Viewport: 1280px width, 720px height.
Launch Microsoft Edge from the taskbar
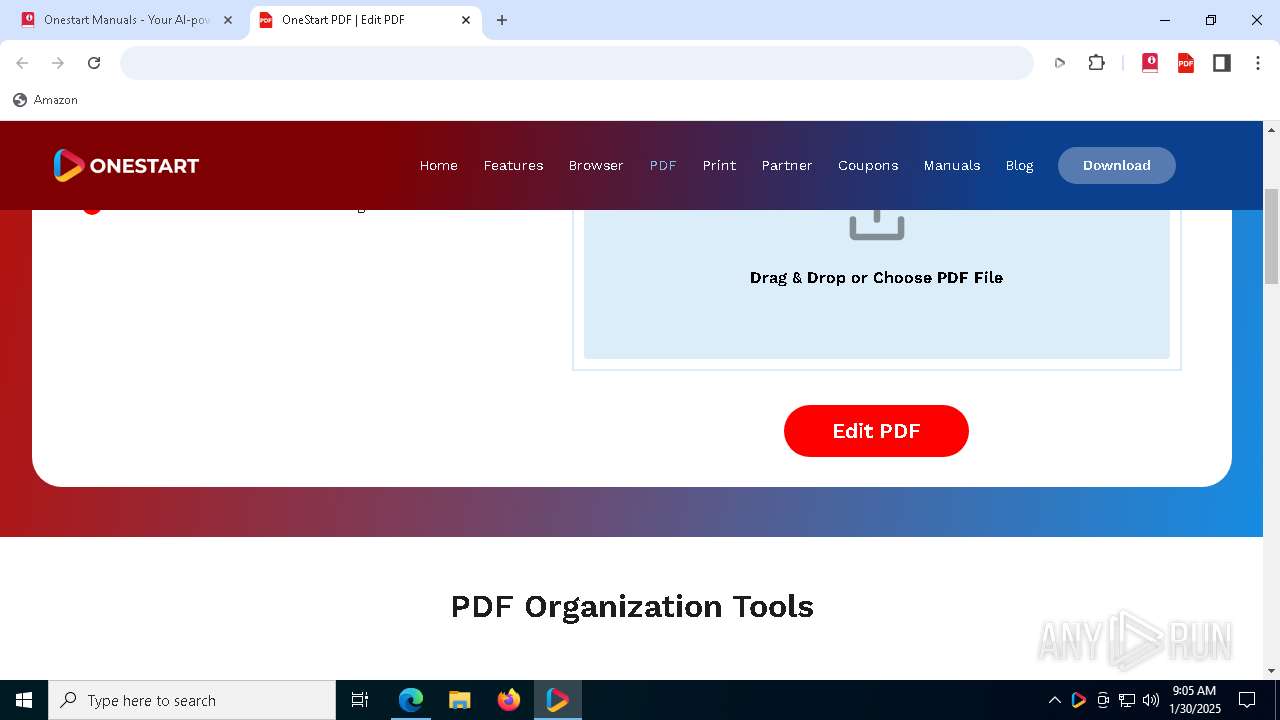[411, 700]
